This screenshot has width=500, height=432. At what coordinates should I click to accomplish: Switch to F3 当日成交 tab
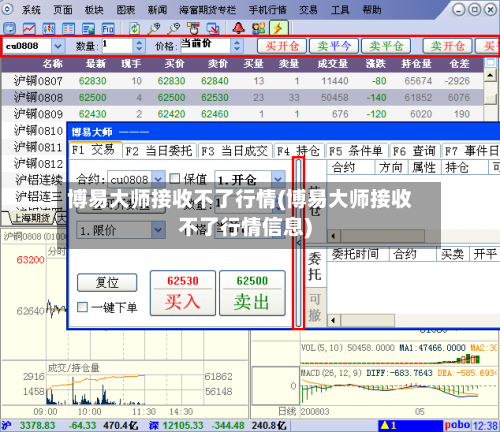(x=235, y=151)
